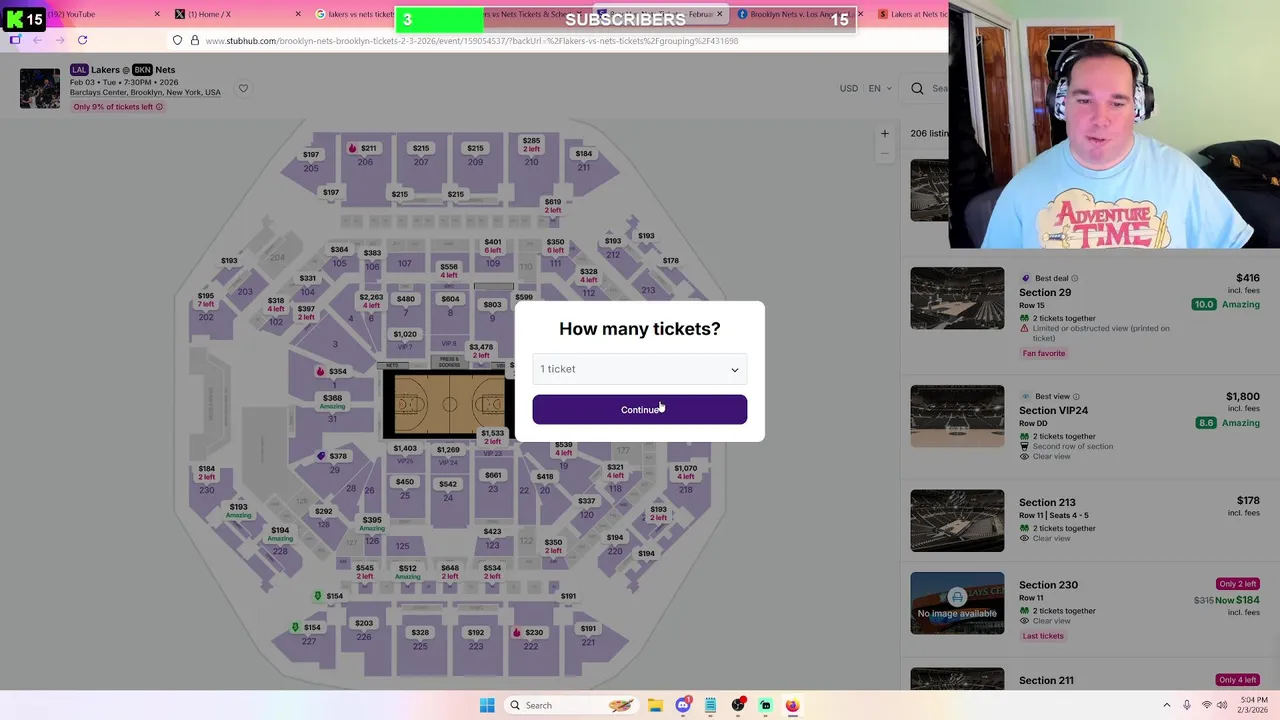
Task: Click the $230 flame marker for section 222
Action: pyautogui.click(x=528, y=632)
